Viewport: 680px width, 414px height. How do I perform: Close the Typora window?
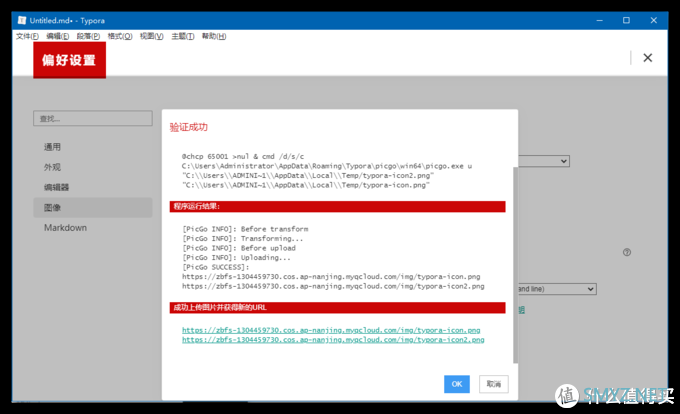coord(654,20)
